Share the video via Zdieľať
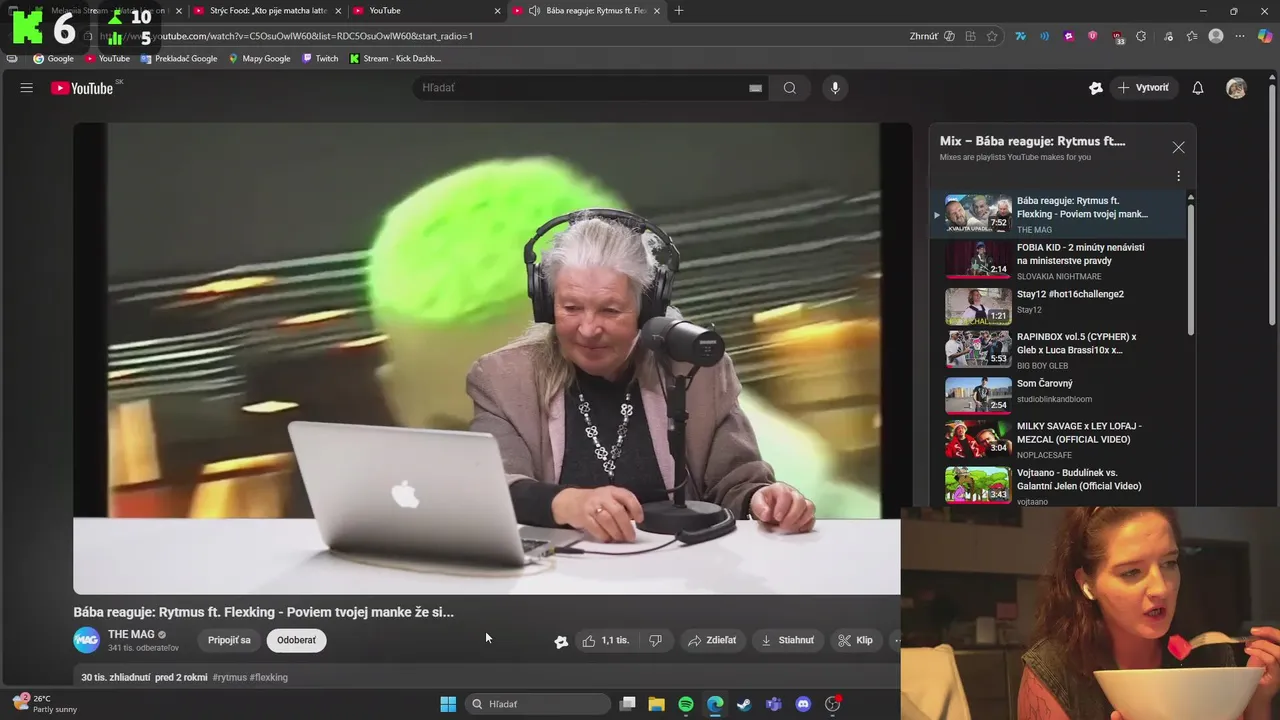The image size is (1280, 720). tap(712, 640)
